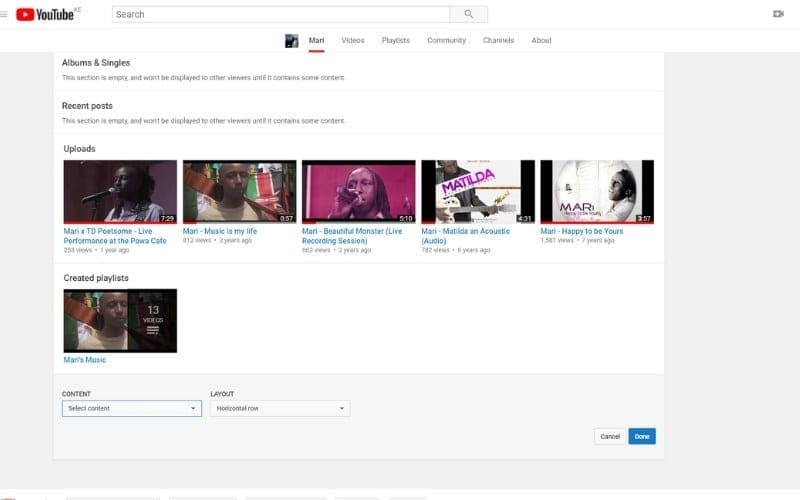This screenshot has height=500, width=800.
Task: Open Mari x TD Poetsome video thumbnail
Action: click(x=120, y=191)
